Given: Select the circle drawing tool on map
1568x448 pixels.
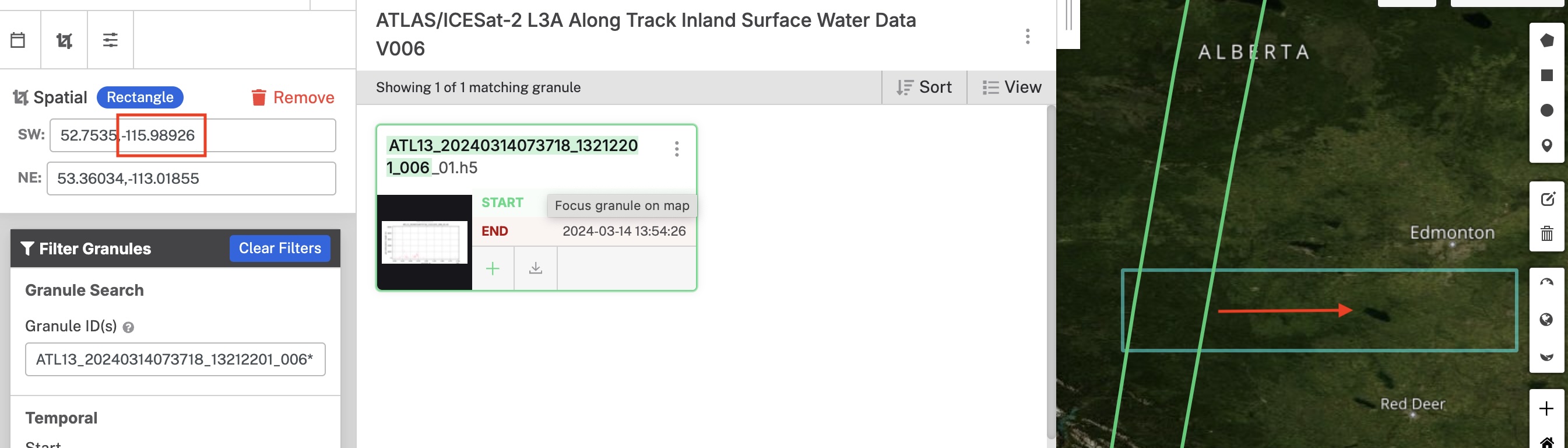Looking at the screenshot, I should coord(1546,110).
